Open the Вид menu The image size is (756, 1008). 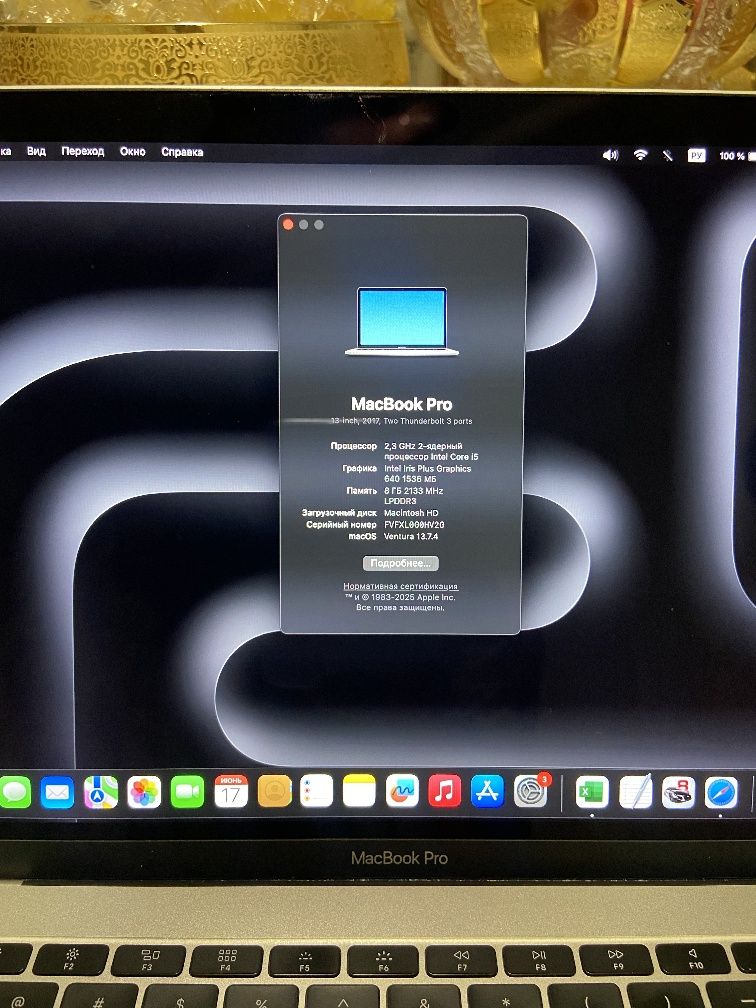[x=36, y=151]
